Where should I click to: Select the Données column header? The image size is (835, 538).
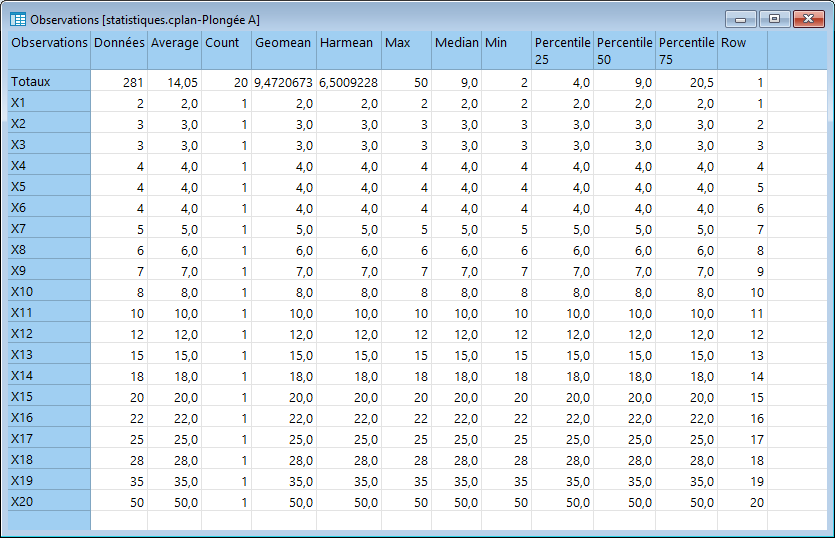tap(119, 50)
